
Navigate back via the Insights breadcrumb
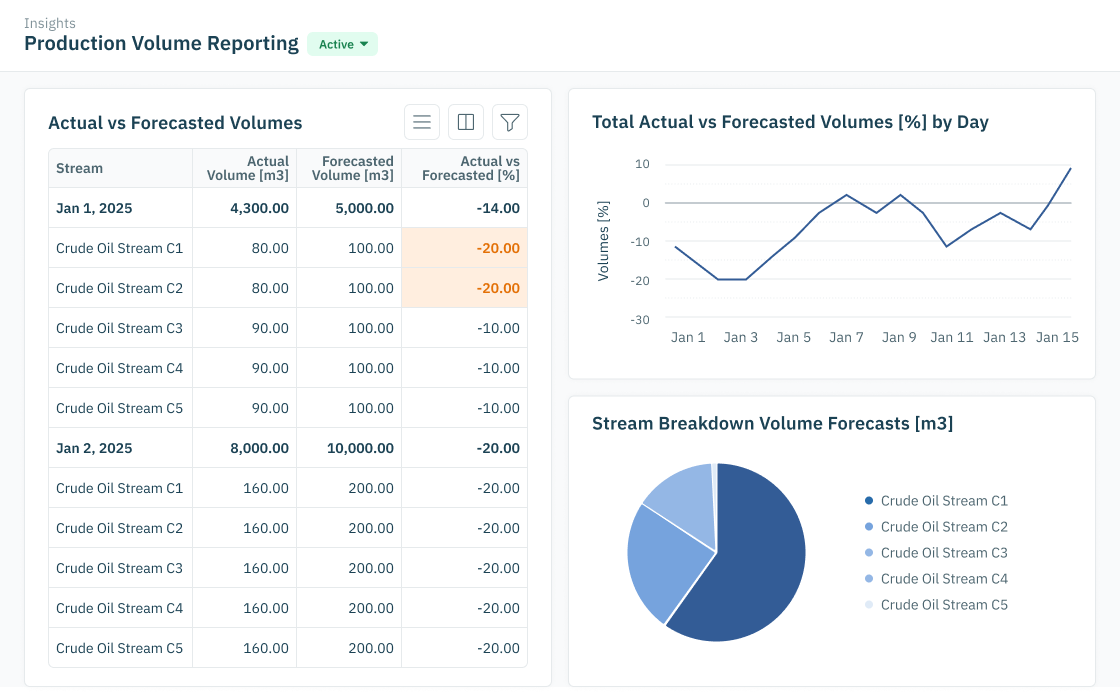(50, 22)
